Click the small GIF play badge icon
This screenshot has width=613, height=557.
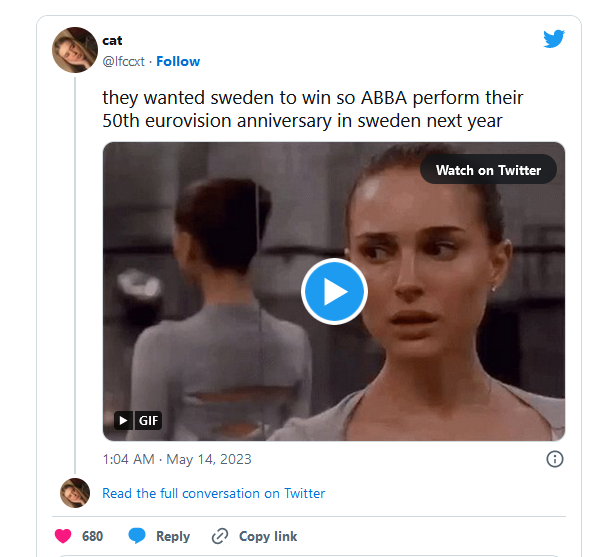tap(123, 421)
